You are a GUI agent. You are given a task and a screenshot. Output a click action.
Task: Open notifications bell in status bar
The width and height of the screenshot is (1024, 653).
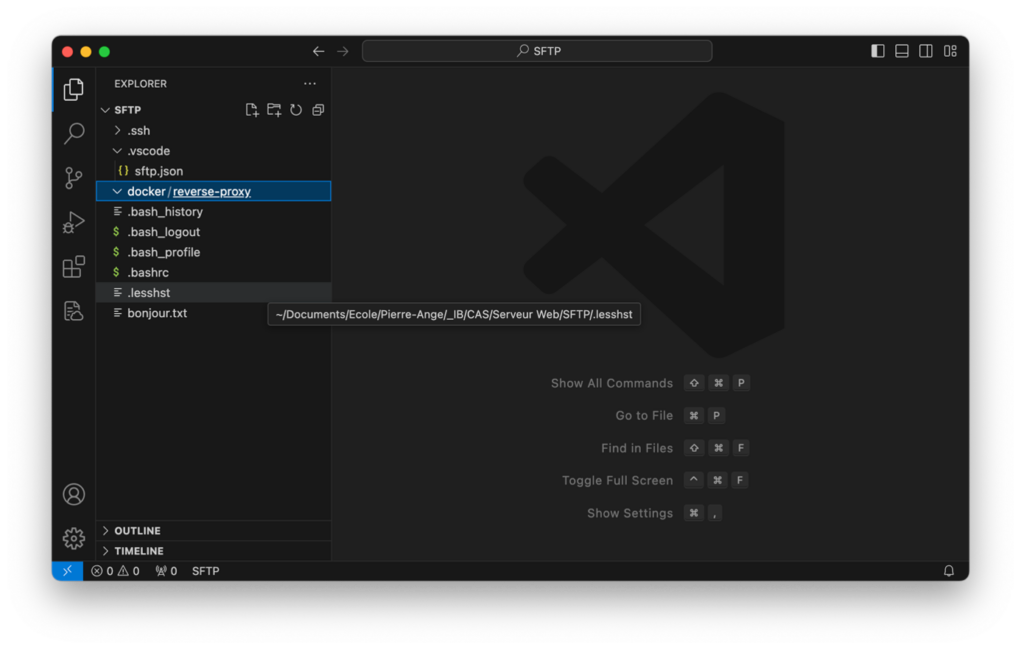tap(949, 571)
